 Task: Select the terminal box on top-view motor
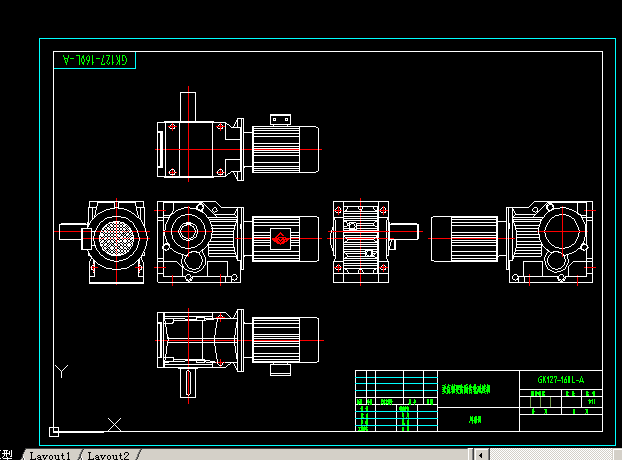pos(280,119)
